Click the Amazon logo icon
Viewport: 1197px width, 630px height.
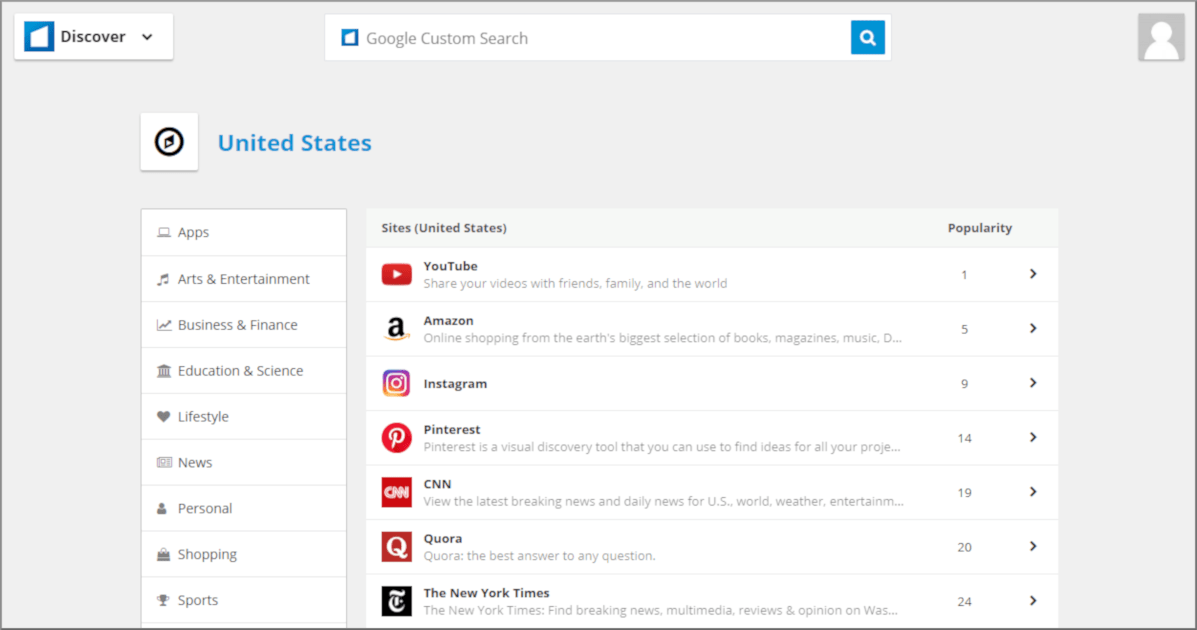click(396, 329)
